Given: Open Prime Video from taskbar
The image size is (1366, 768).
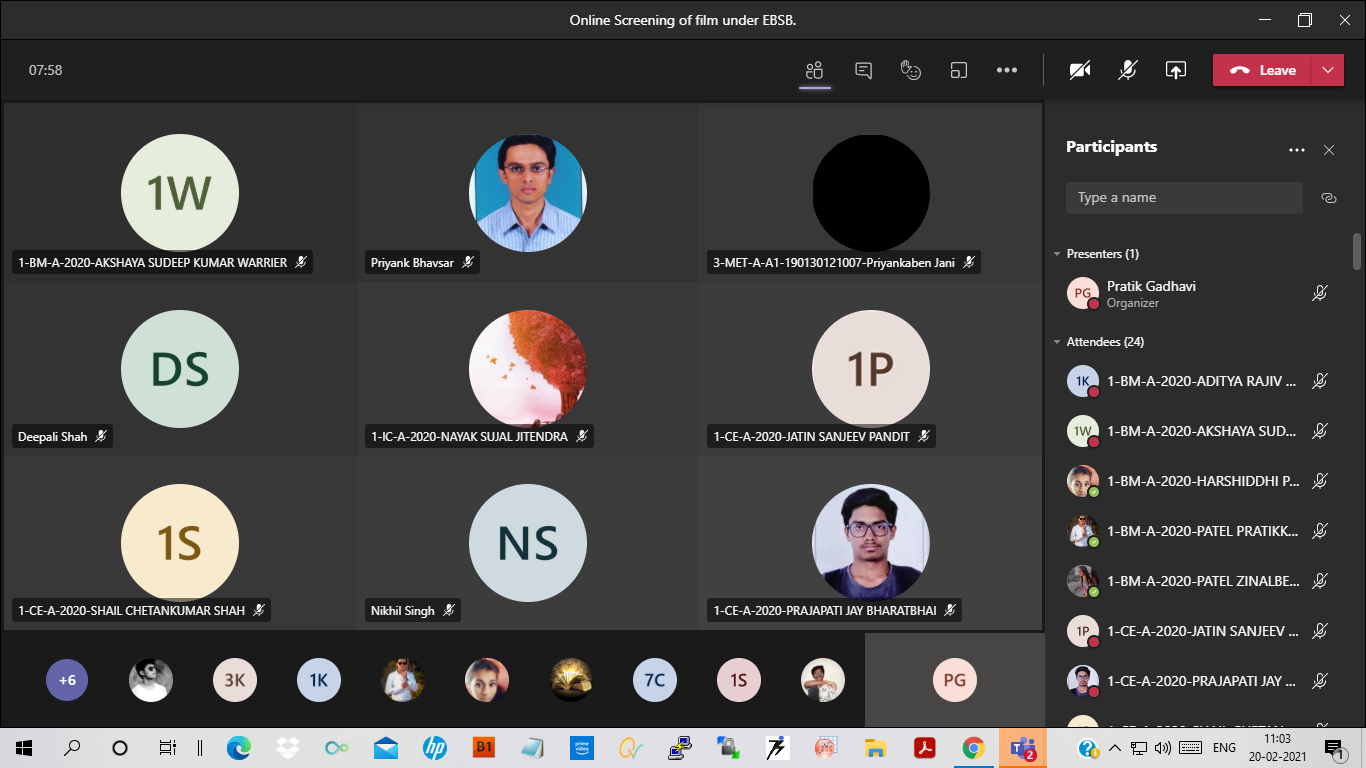Looking at the screenshot, I should click(582, 747).
